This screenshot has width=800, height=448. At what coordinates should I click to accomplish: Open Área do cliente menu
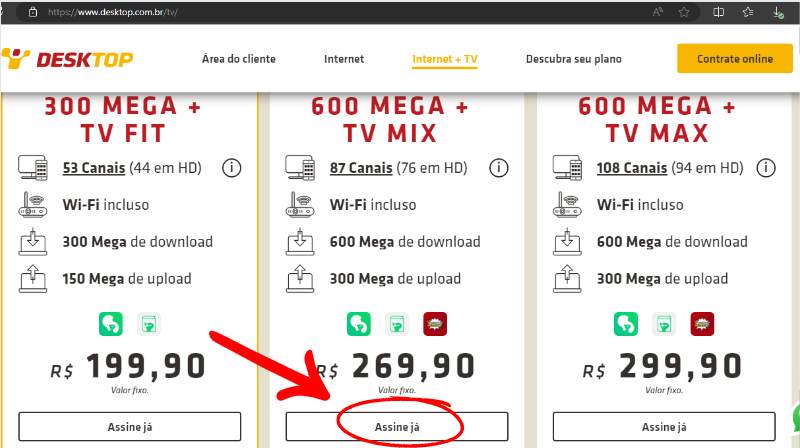pos(237,59)
